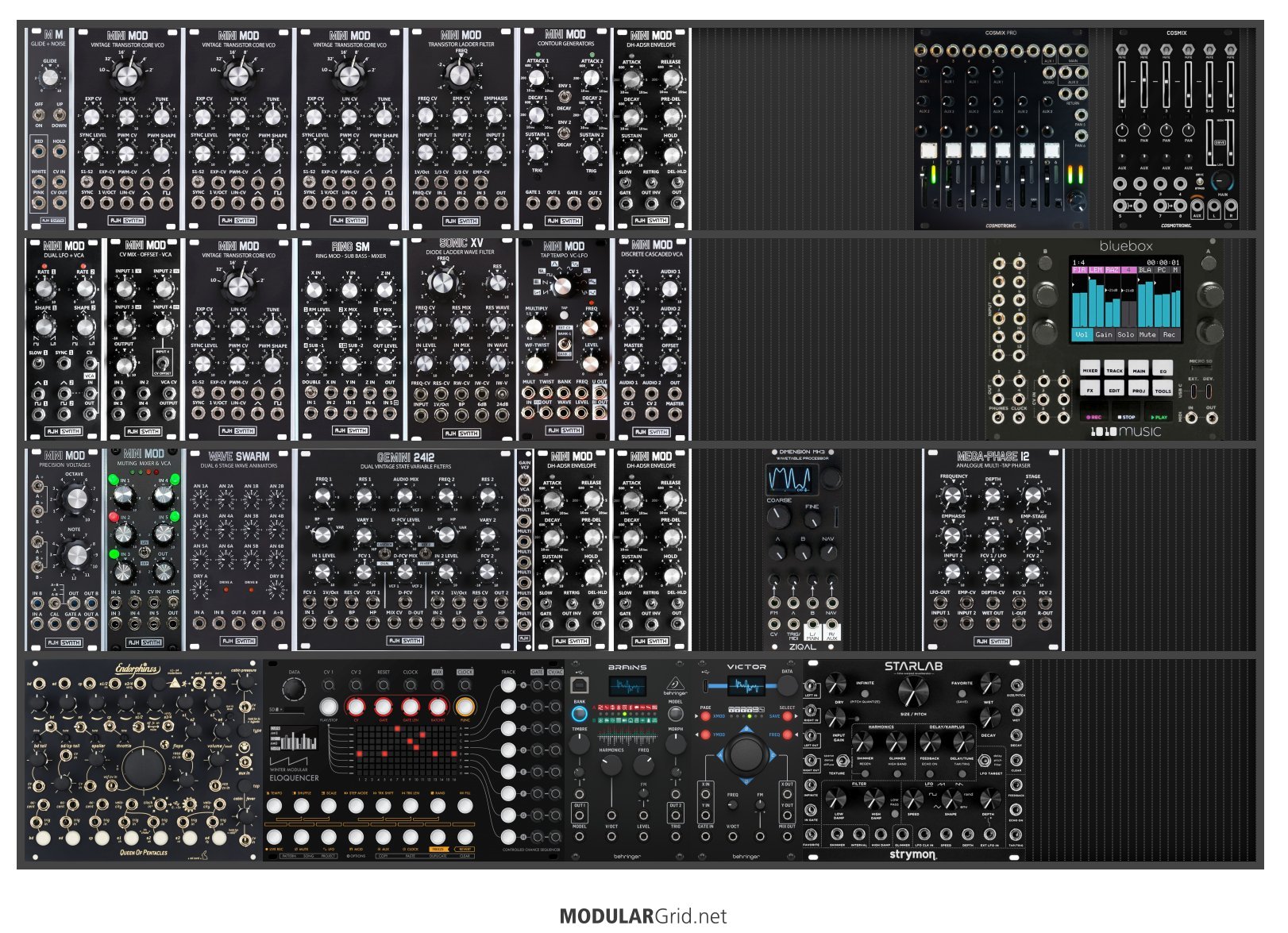Screen dimensions: 1288x933
Task: Push the FX button on the bluebox
Action: pyautogui.click(x=1090, y=389)
